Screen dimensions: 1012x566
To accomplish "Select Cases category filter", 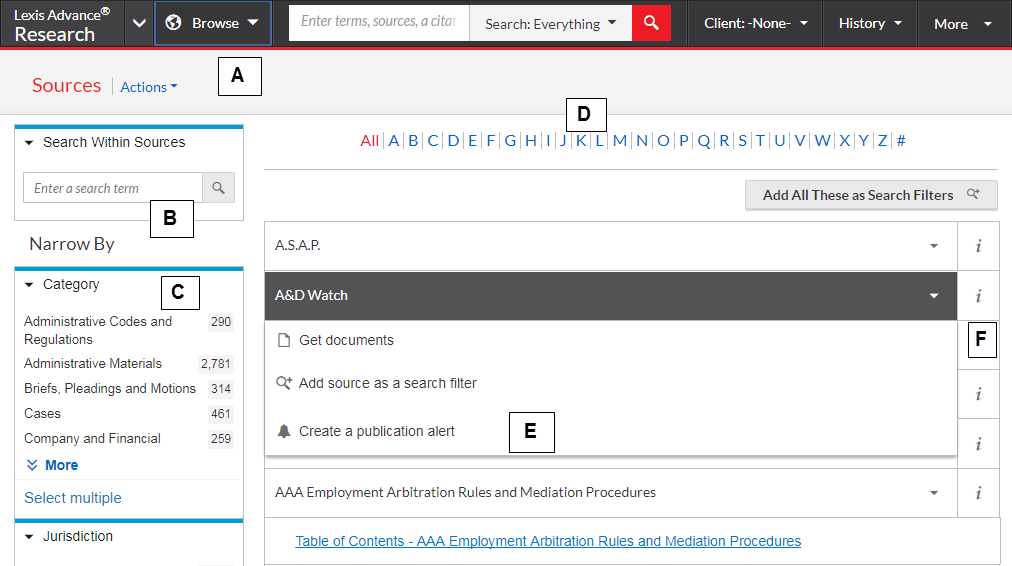I will pyautogui.click(x=42, y=413).
